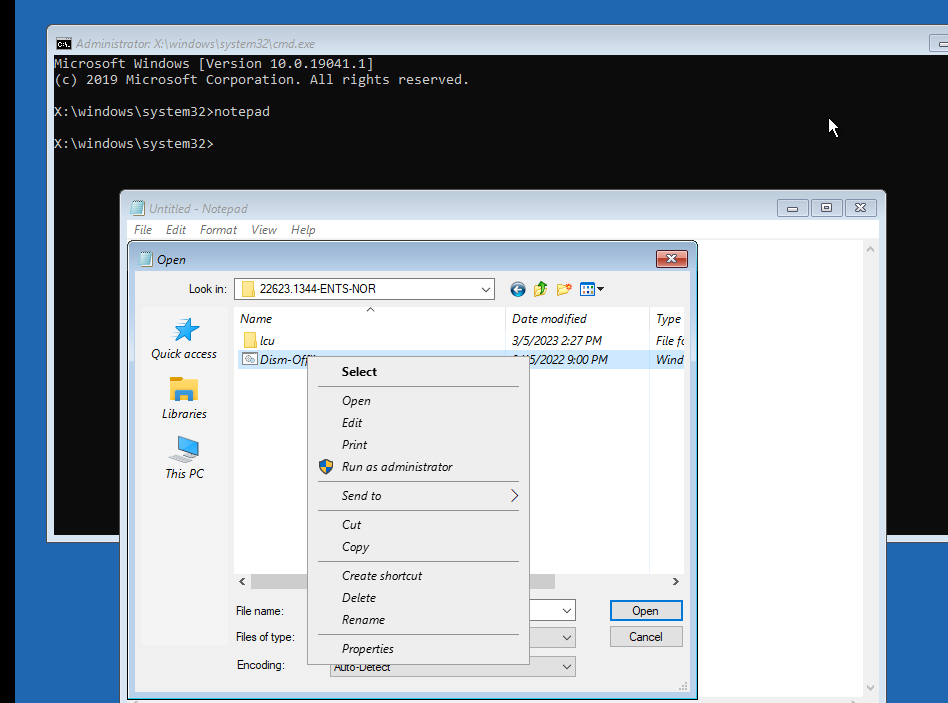Screen dimensions: 948x703
Task: Open Libraries in the places bar
Action: pyautogui.click(x=184, y=398)
